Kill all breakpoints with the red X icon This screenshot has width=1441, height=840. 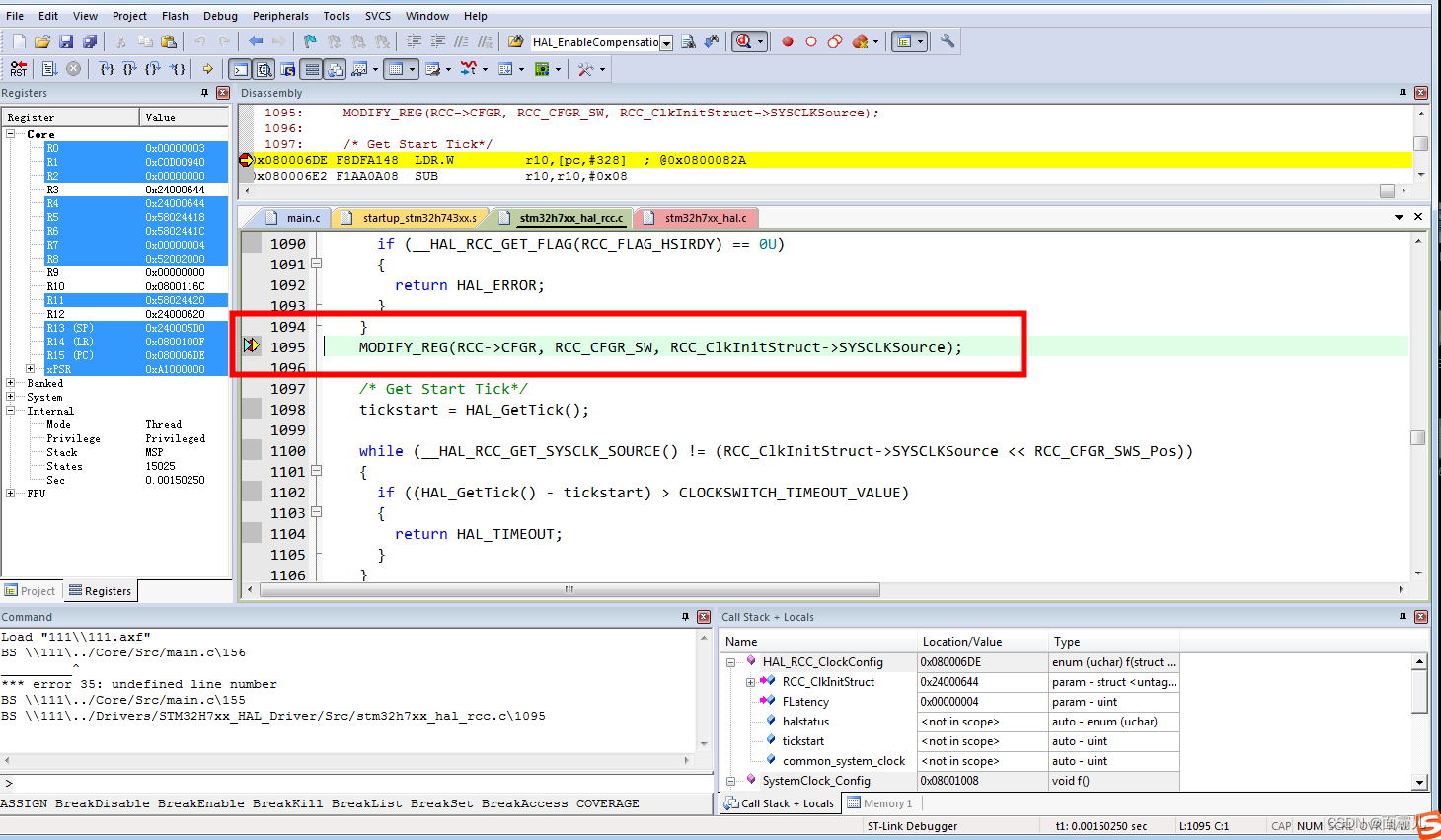[x=860, y=41]
